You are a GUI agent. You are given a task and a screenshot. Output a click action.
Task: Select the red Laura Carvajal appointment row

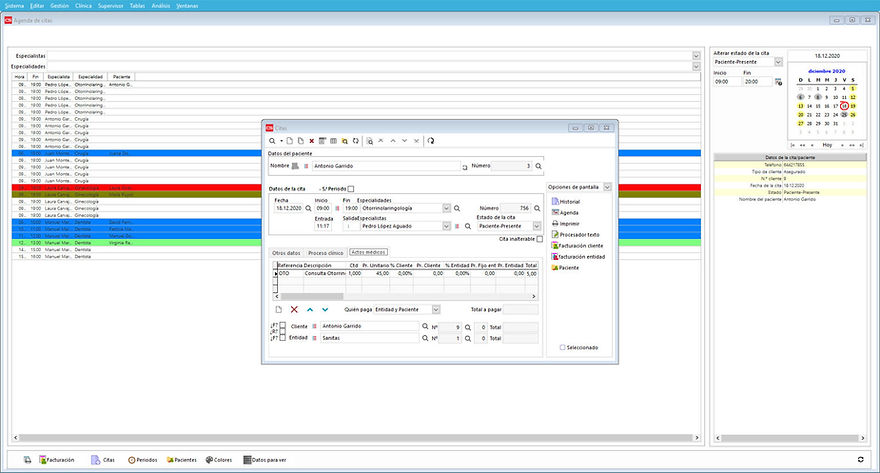[356, 187]
